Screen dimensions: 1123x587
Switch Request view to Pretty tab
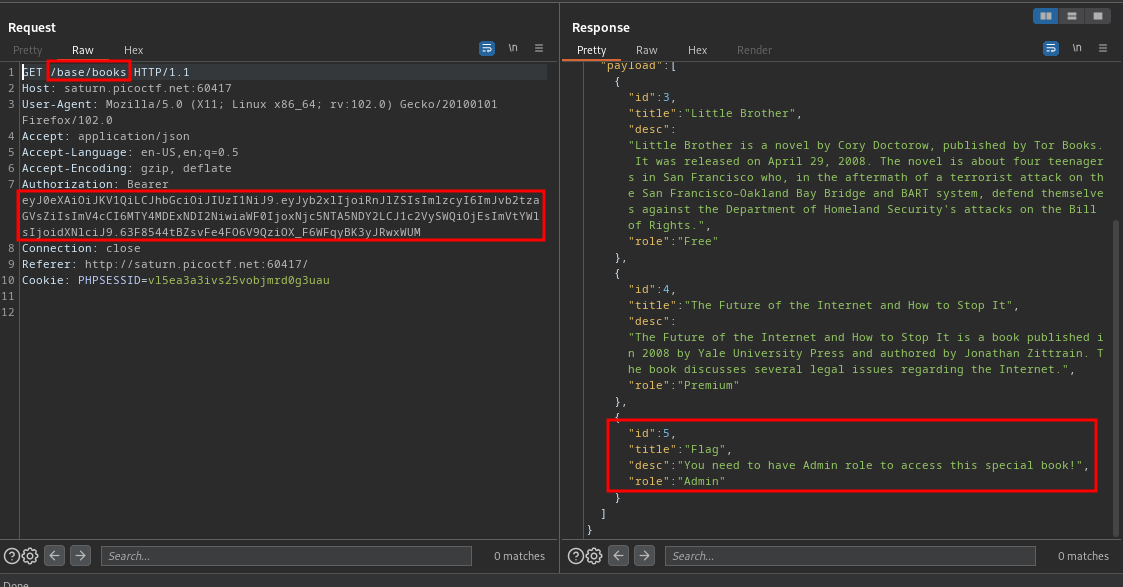coord(27,50)
